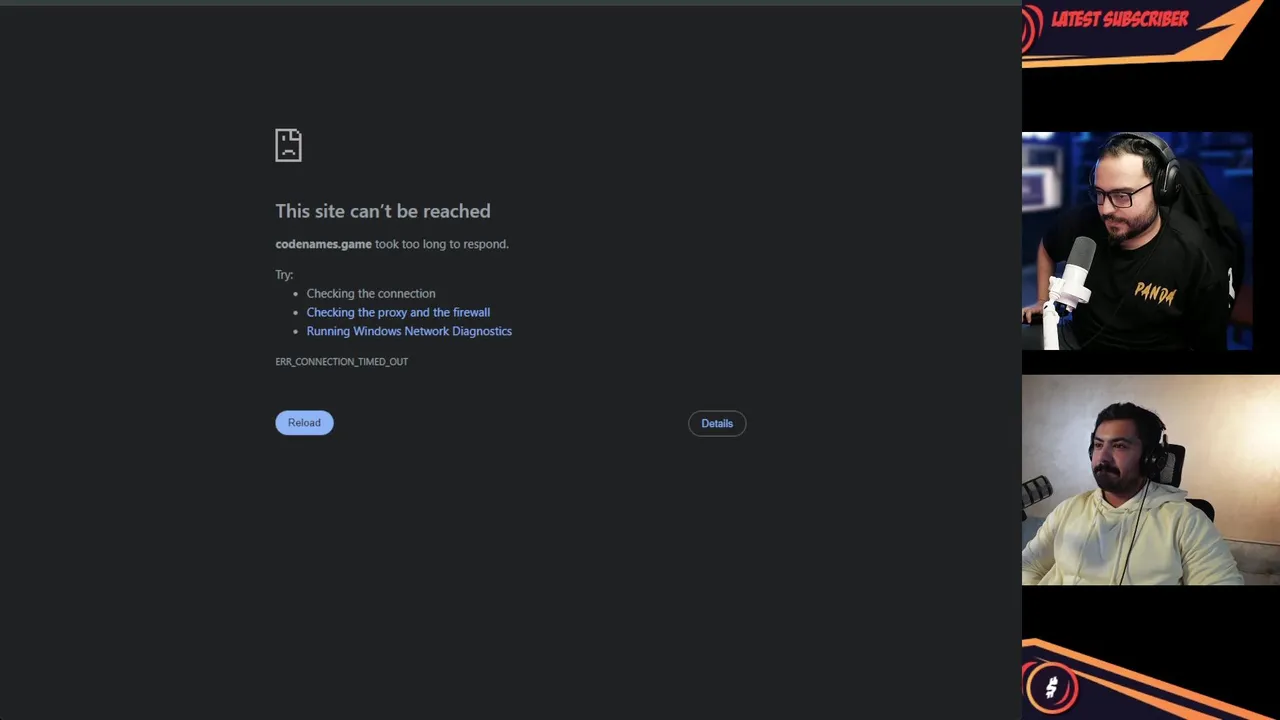Screen dimensions: 1280x720
Task: Click the bottom webcam feed with yellow hoodie
Action: [x=1151, y=480]
